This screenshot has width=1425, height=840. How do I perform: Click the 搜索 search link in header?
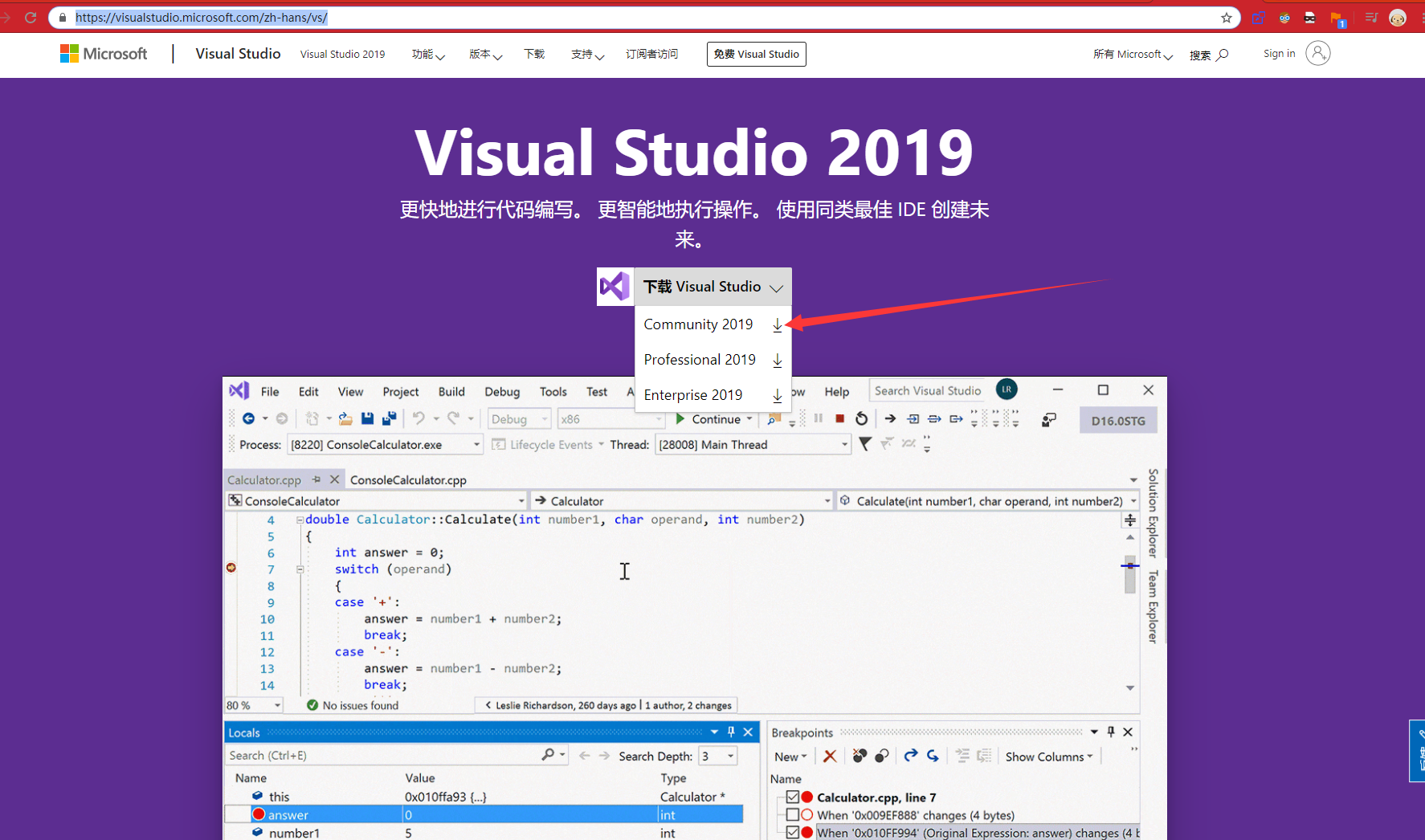point(1209,55)
